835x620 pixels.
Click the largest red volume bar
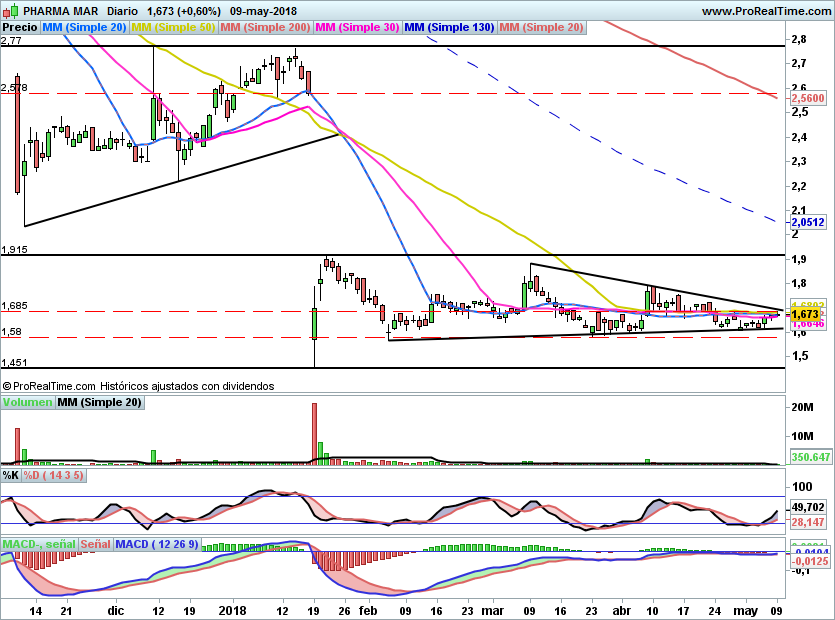point(314,434)
